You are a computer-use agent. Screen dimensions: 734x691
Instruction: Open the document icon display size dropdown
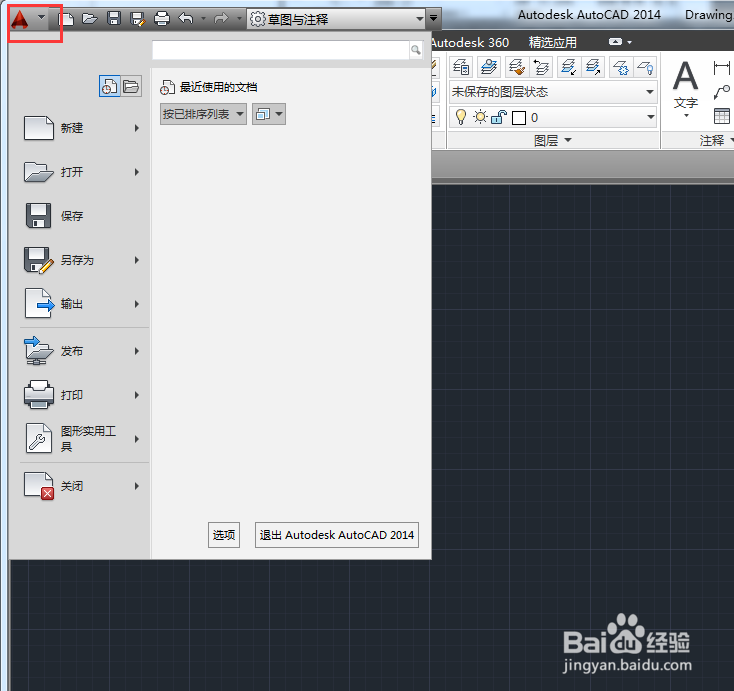pyautogui.click(x=269, y=114)
